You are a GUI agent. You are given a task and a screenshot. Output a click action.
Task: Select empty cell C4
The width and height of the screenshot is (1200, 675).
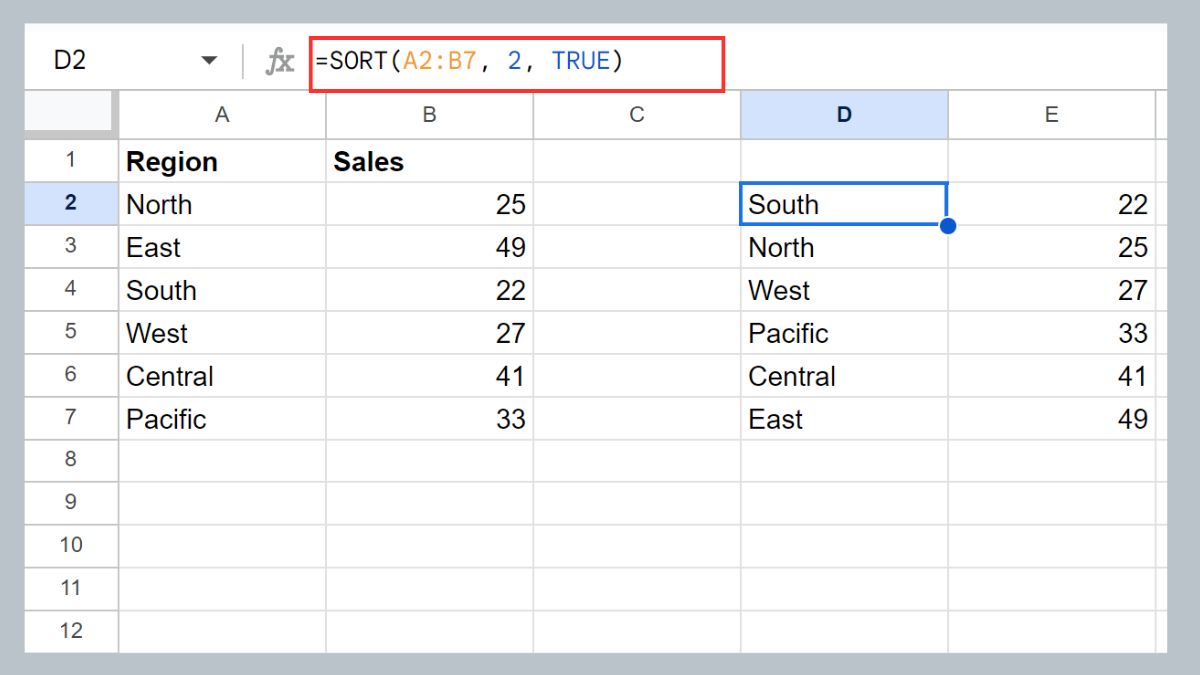(x=636, y=290)
